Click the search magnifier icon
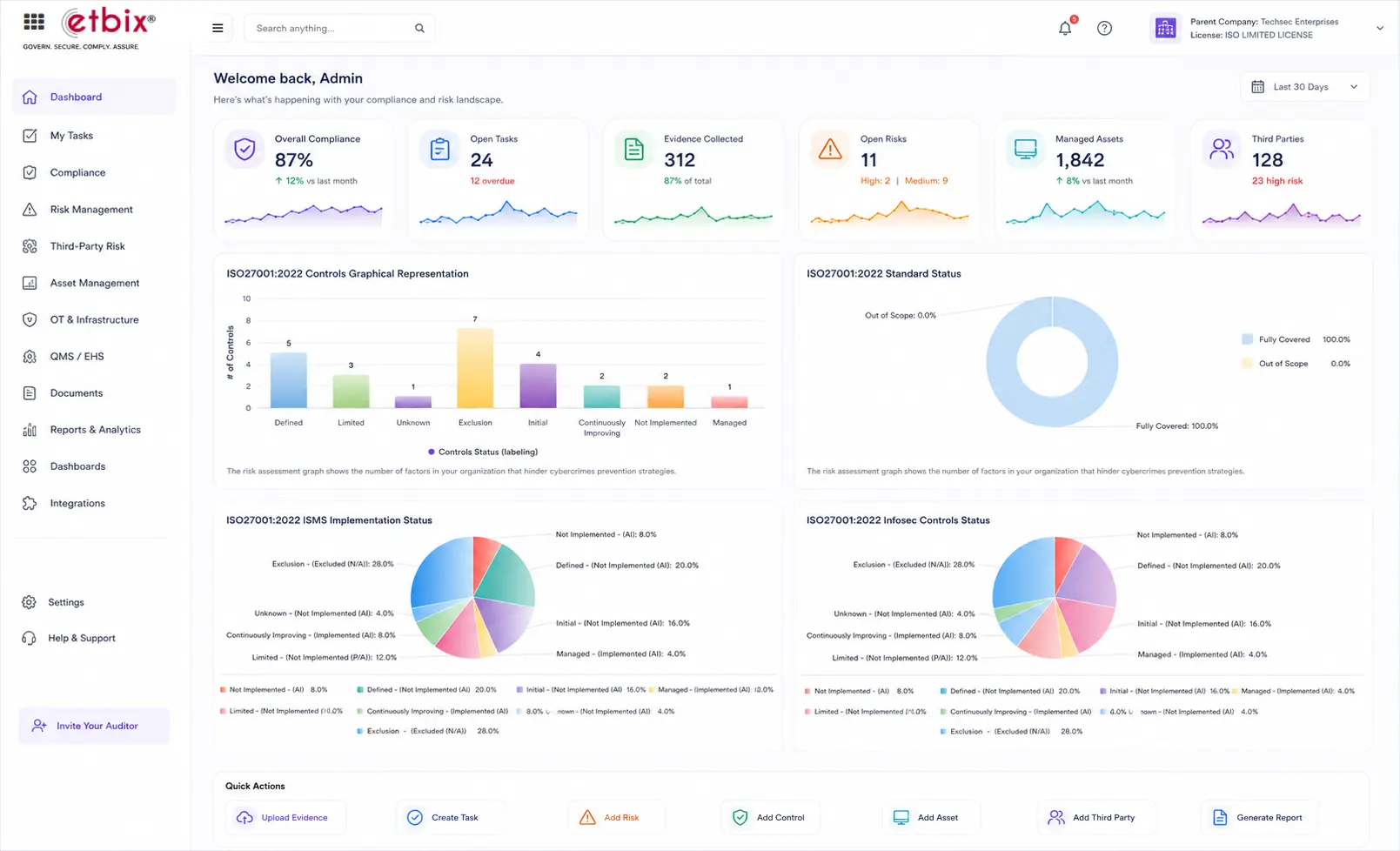The image size is (1400, 851). (x=419, y=28)
